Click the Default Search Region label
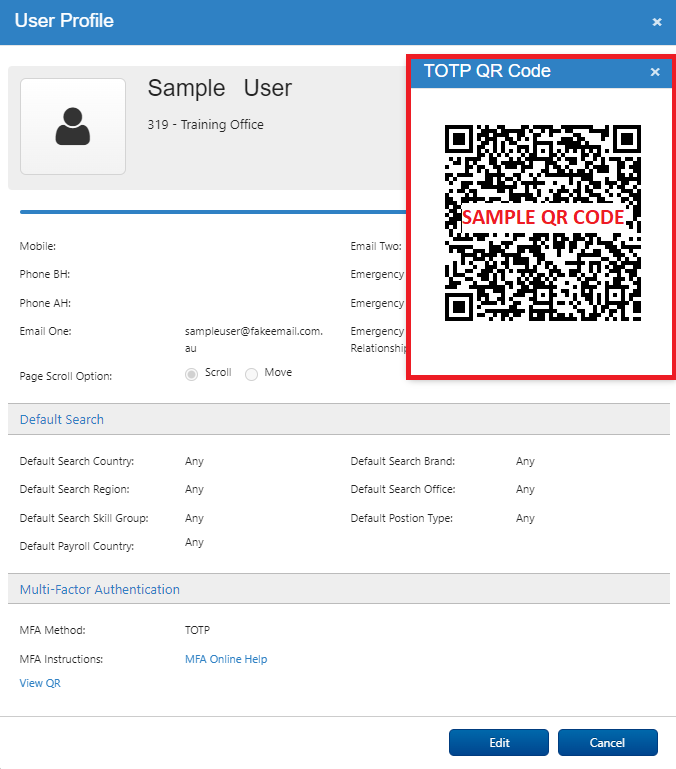This screenshot has width=676, height=769. 75,489
